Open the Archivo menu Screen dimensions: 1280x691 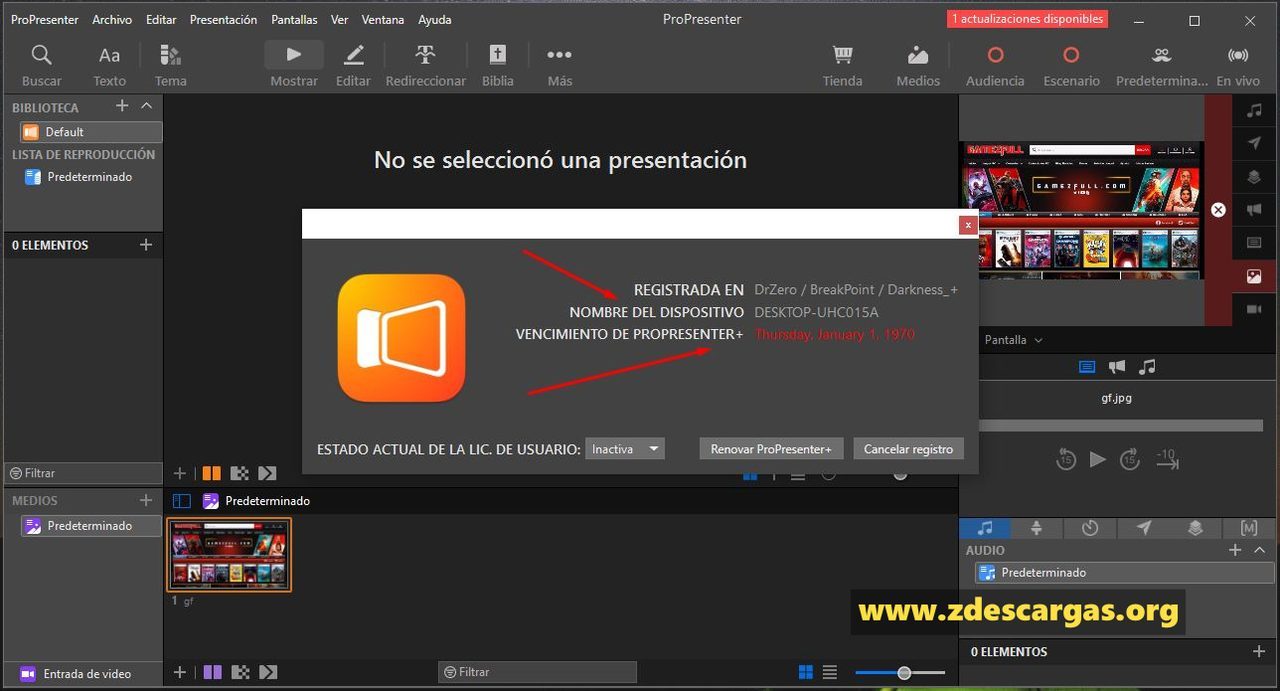pos(112,19)
